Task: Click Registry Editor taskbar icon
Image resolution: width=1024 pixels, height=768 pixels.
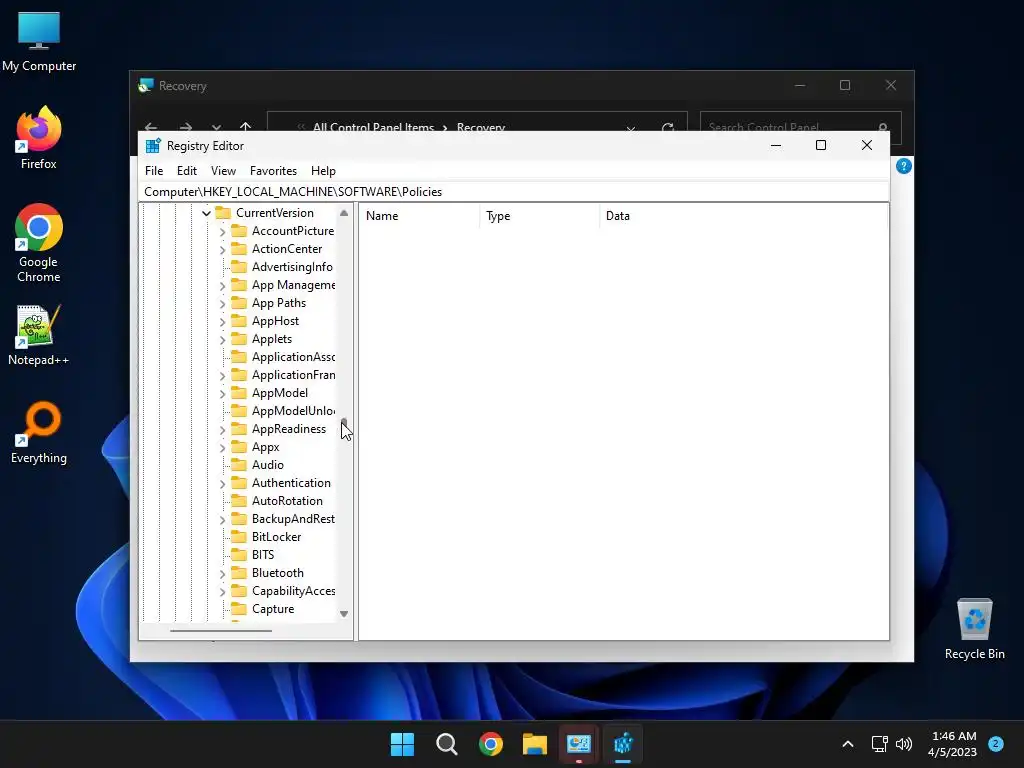Action: tap(623, 744)
